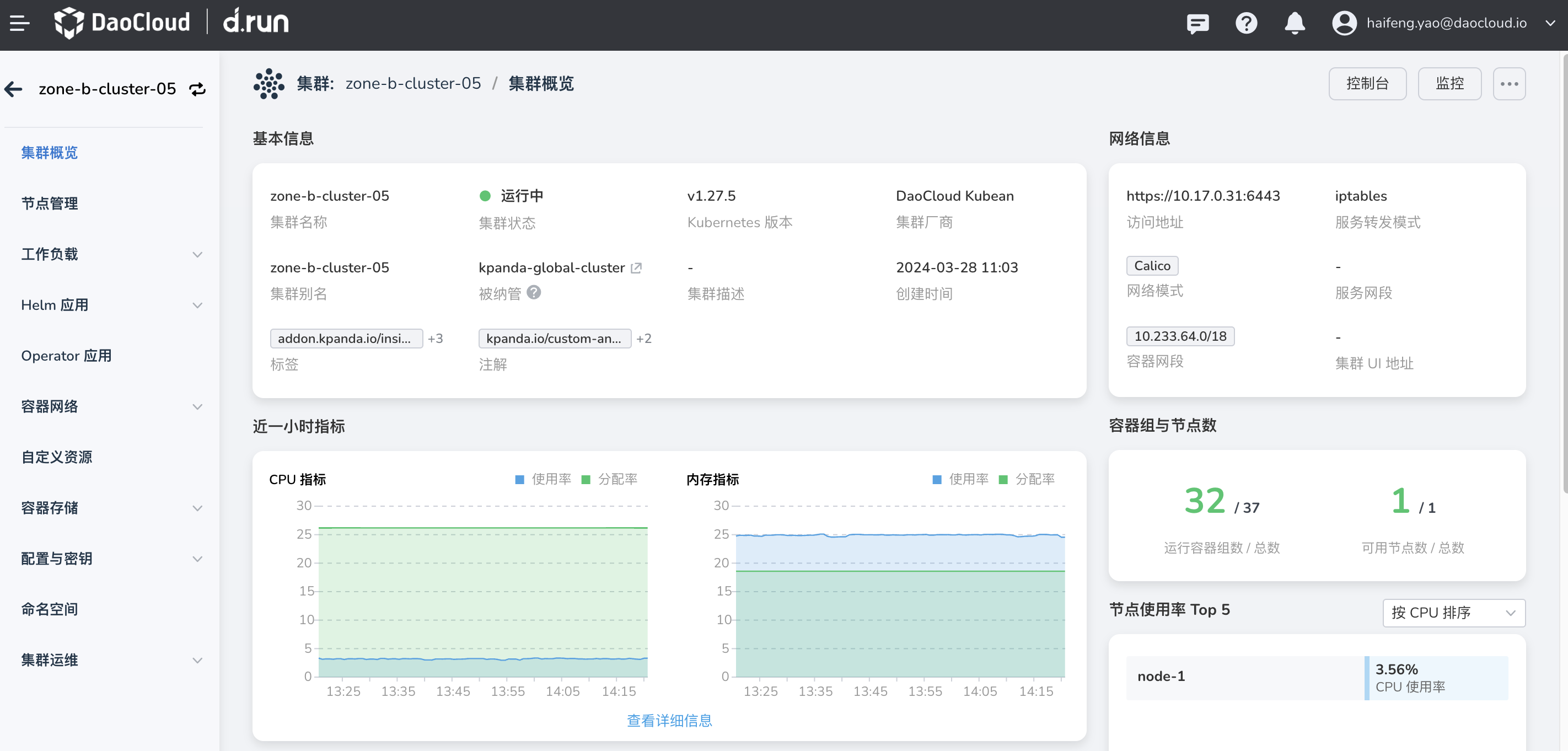Click the Calico network mode tag
The image size is (1568, 751).
coord(1152,266)
